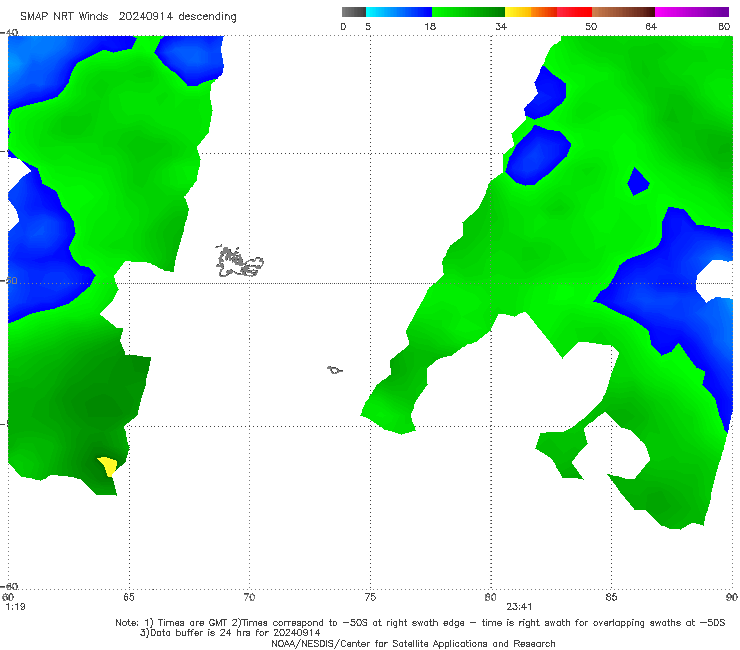
Task: Click the color bar label '5'
Action: (x=368, y=26)
